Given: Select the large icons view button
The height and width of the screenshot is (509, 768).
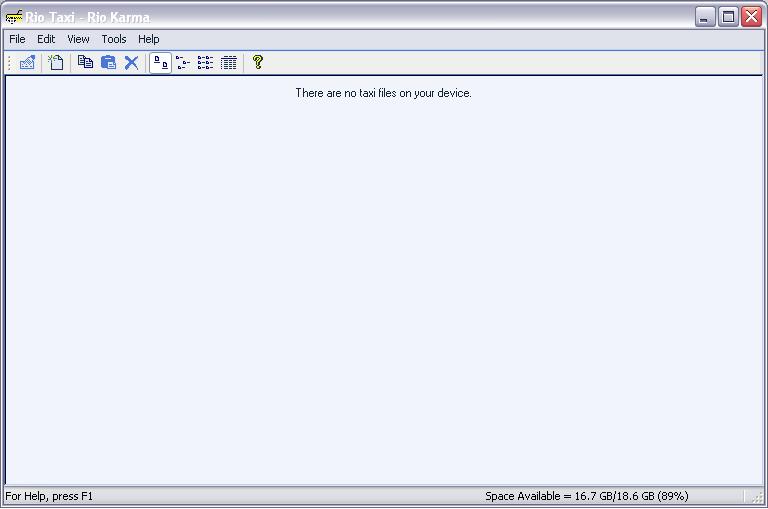Looking at the screenshot, I should coord(161,63).
